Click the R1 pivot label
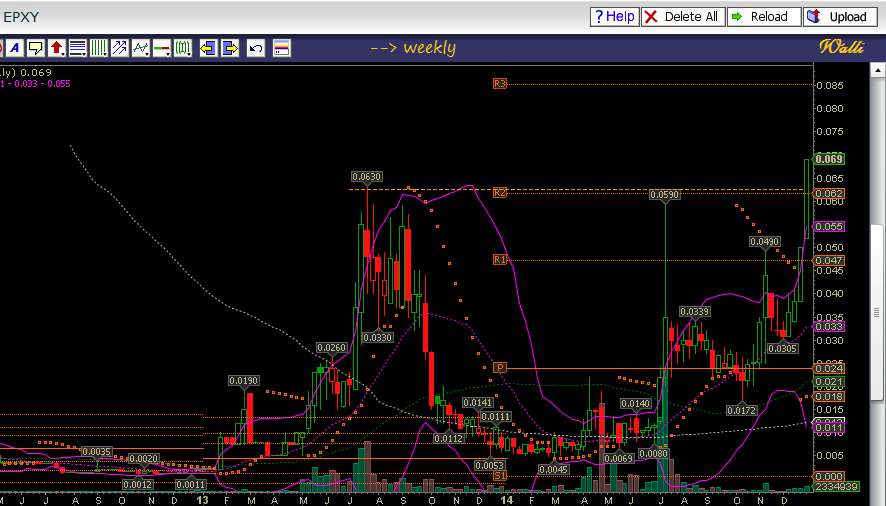This screenshot has width=886, height=506. 500,260
